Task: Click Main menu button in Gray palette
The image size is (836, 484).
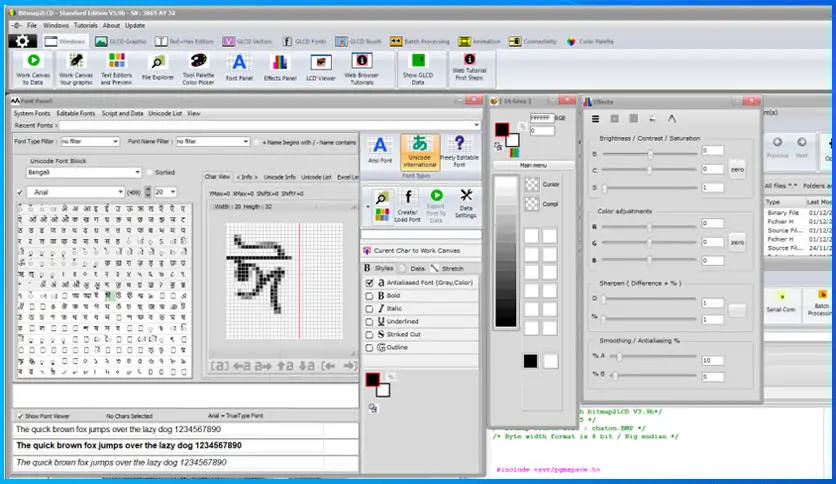Action: [533, 165]
